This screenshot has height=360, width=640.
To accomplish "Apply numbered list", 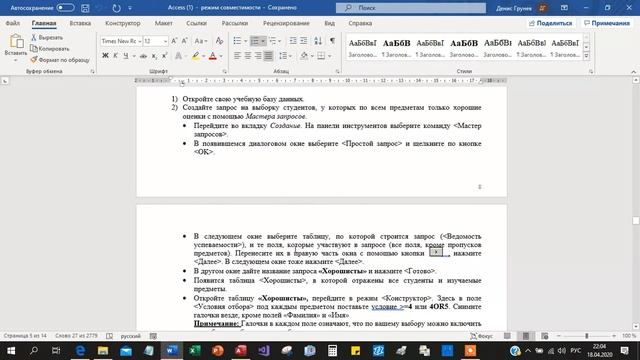I will pyautogui.click(x=255, y=41).
